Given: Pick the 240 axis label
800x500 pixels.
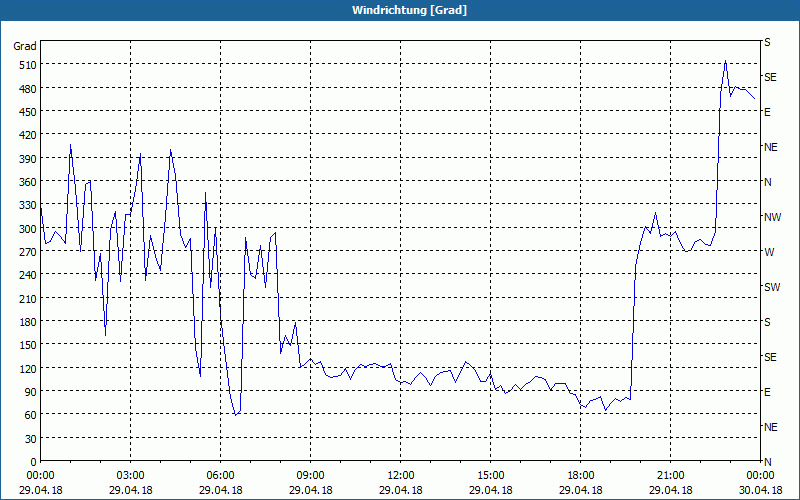Looking at the screenshot, I should pos(28,275).
